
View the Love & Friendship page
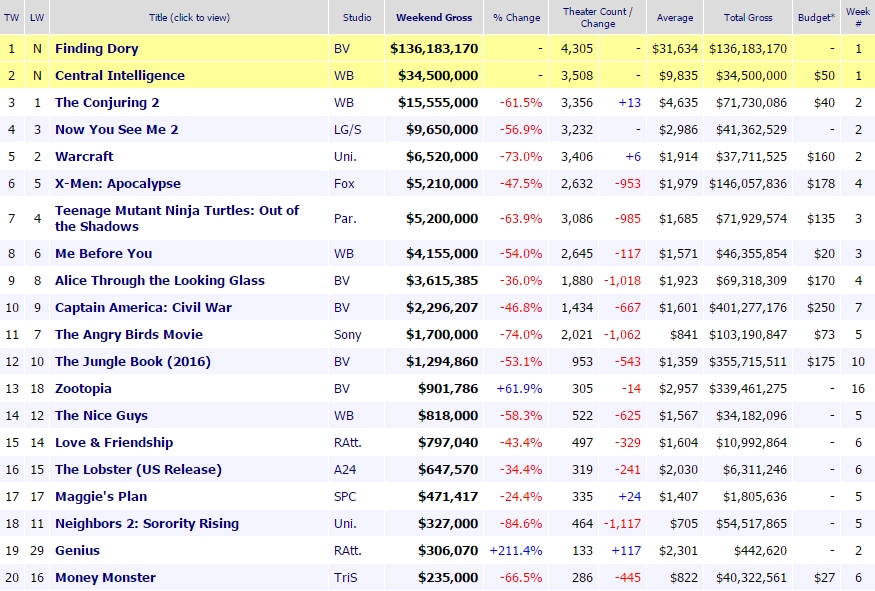click(114, 443)
